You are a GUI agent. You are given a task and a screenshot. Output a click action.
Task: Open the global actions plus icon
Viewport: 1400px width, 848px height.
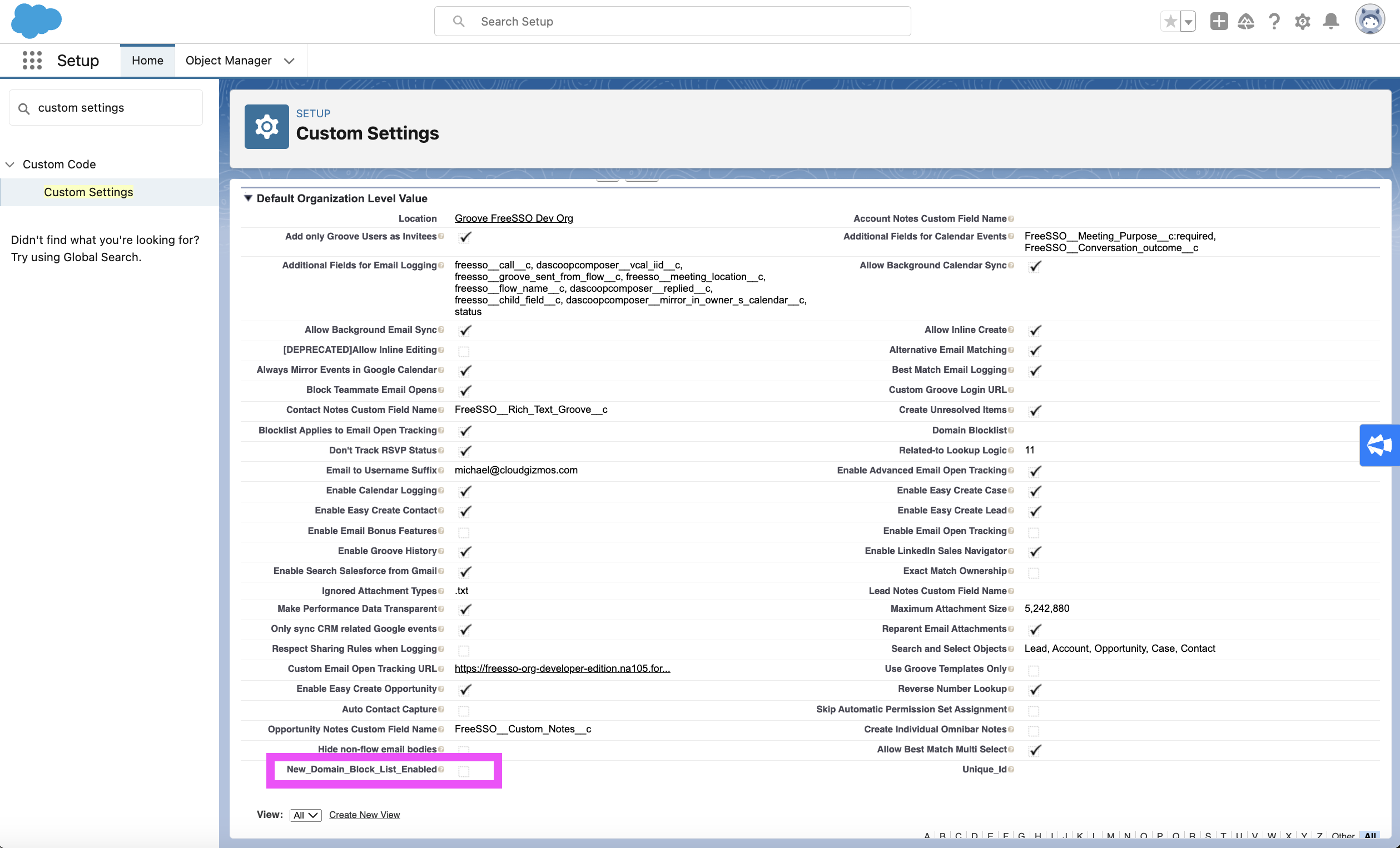click(x=1219, y=22)
